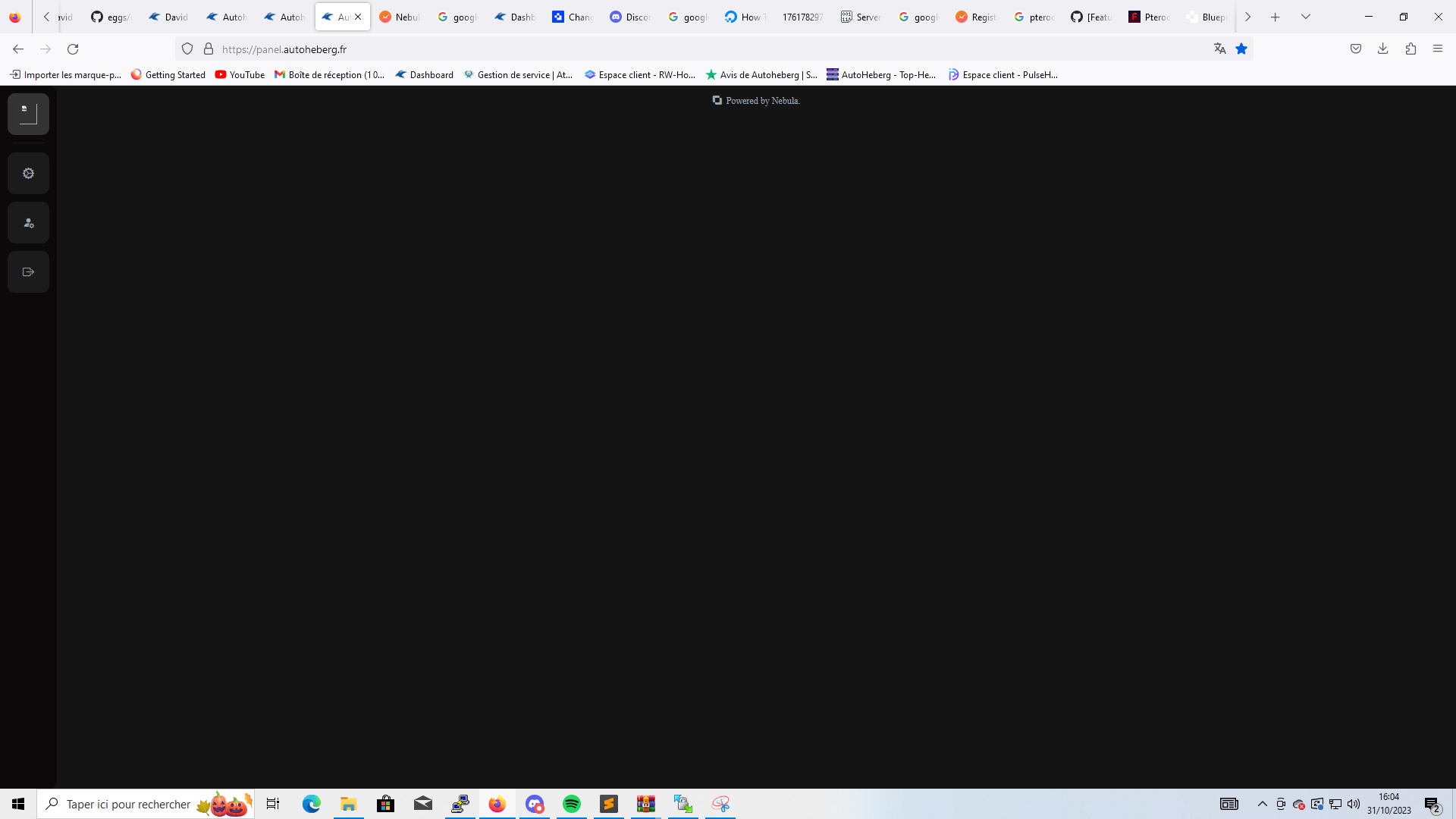Open Espace client PulseH bookmark
Viewport: 1456px width, 819px height.
coord(1003,74)
